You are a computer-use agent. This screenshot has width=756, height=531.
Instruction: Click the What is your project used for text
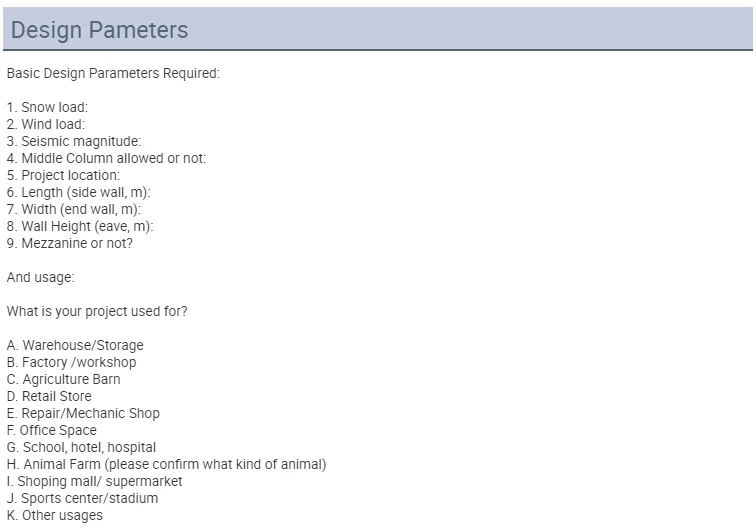pos(97,311)
